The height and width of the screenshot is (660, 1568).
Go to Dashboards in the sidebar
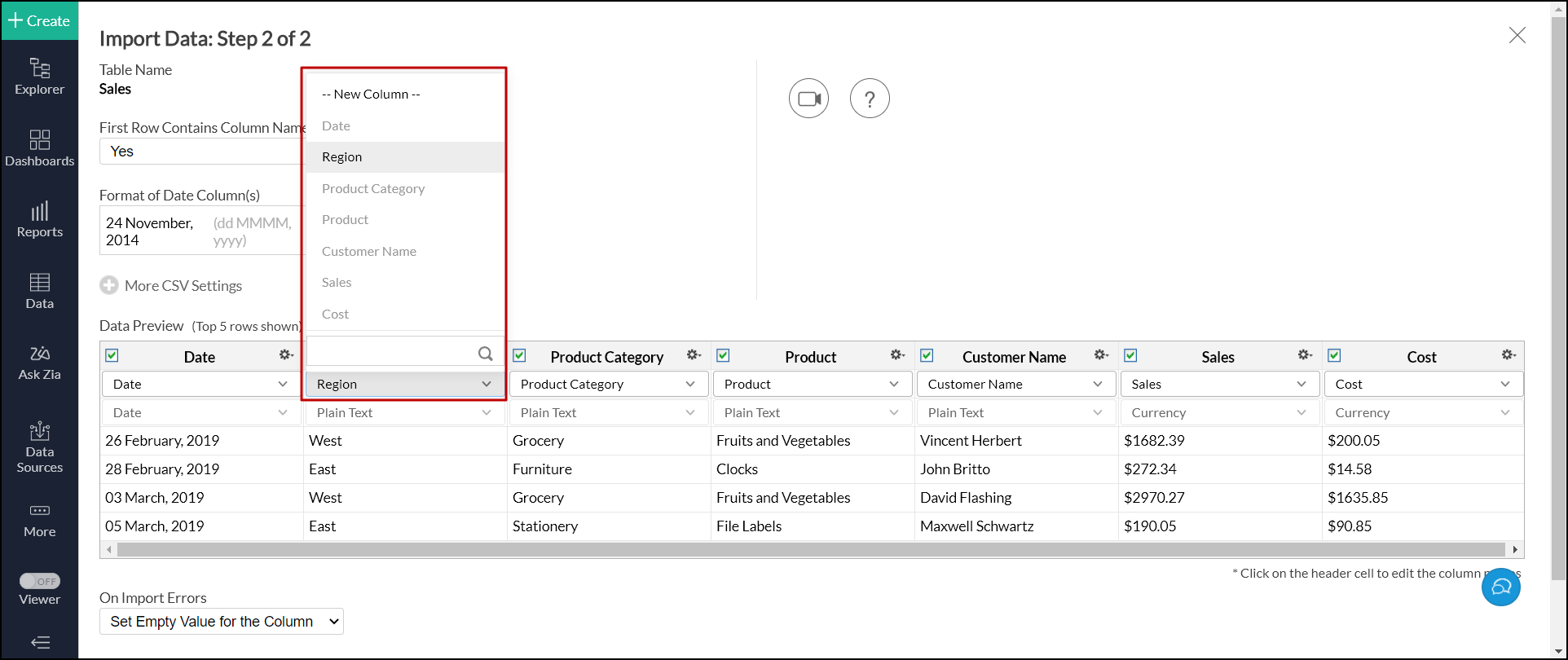click(x=39, y=148)
